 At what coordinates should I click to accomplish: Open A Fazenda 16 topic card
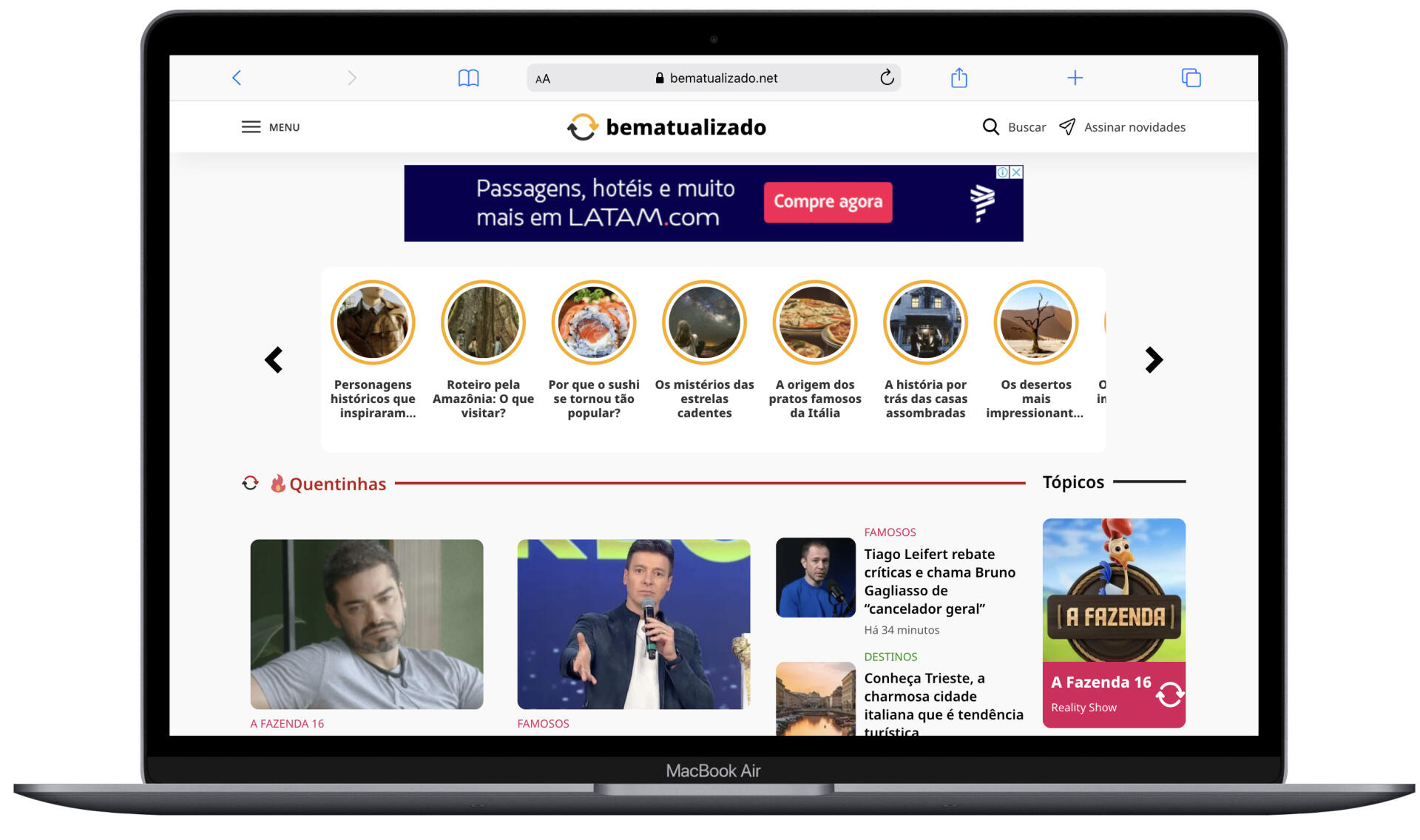click(x=1113, y=623)
